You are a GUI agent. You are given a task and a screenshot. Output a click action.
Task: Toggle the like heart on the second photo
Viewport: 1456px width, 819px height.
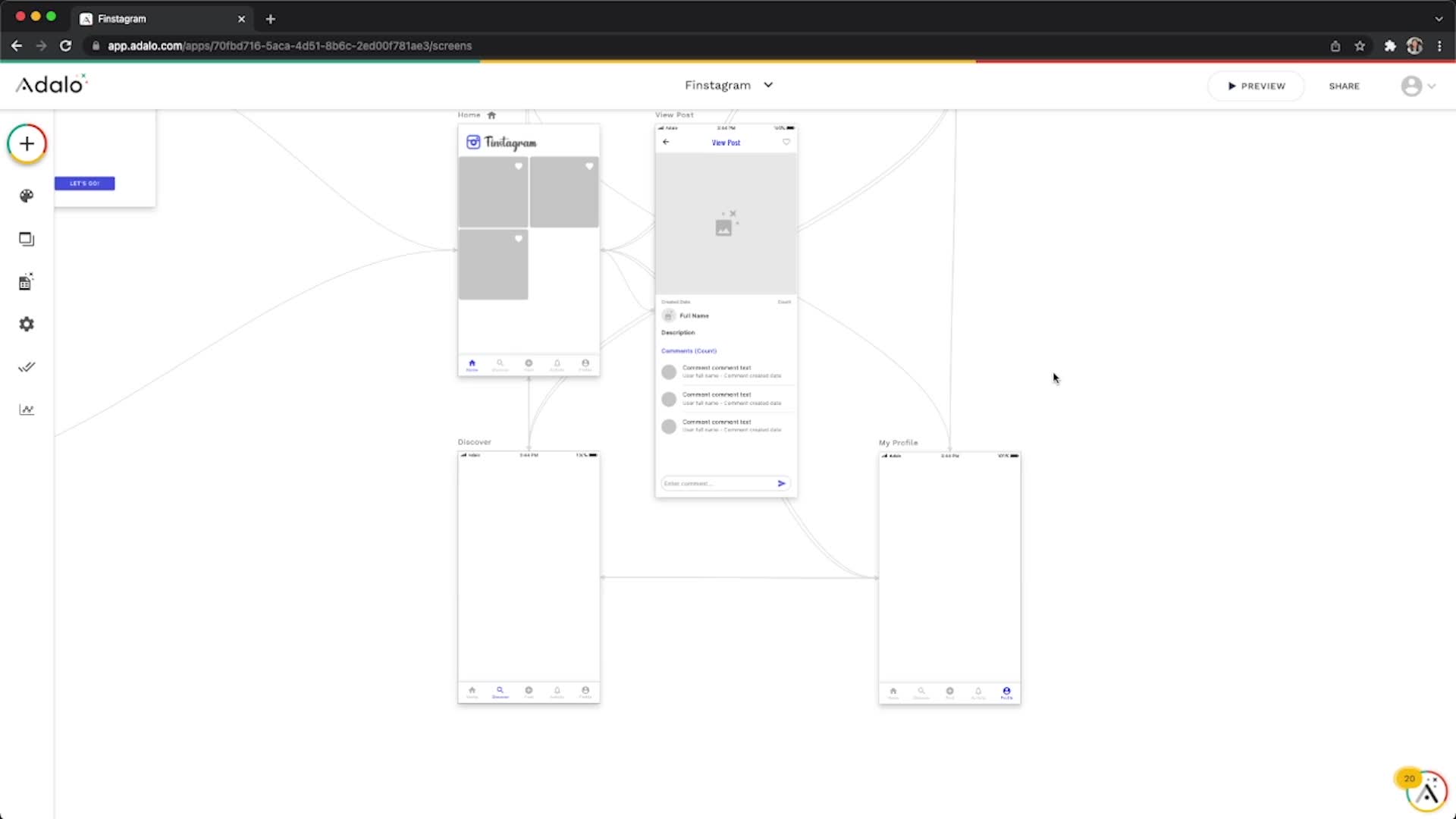pos(589,166)
